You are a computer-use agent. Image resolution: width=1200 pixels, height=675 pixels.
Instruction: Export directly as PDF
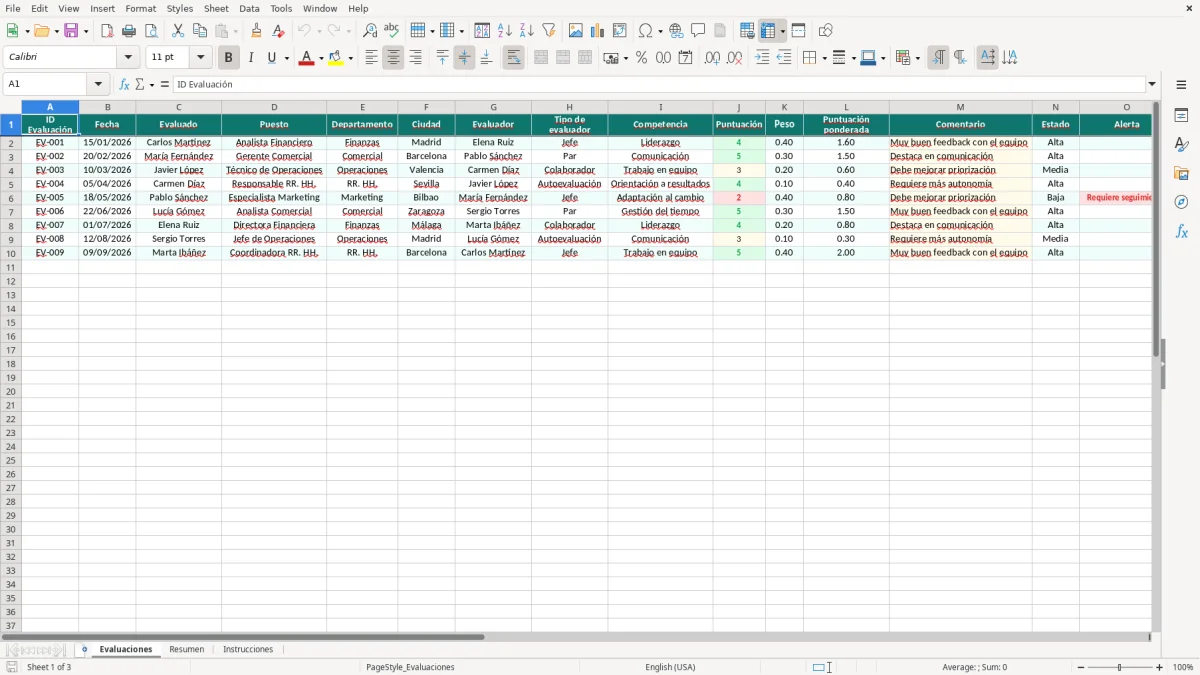[107, 31]
